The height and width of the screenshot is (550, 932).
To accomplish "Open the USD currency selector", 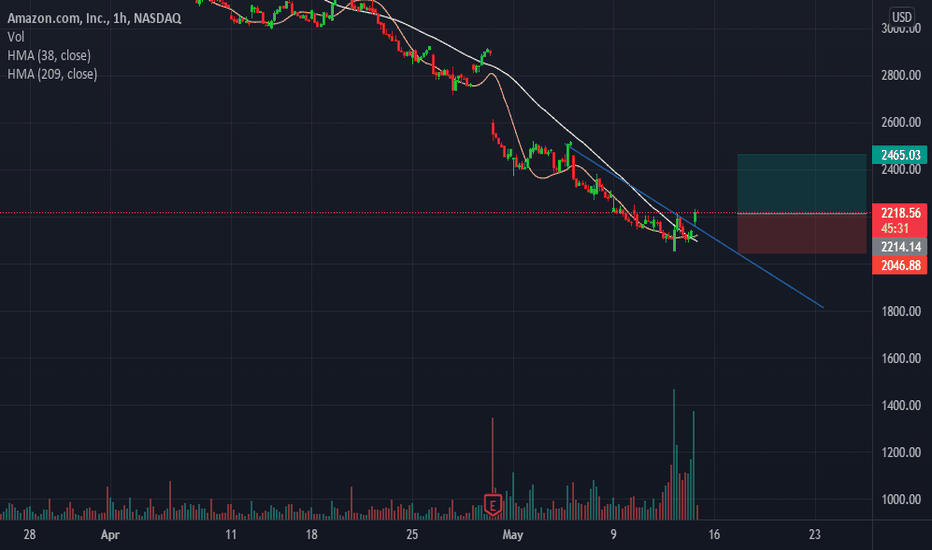I will point(901,17).
